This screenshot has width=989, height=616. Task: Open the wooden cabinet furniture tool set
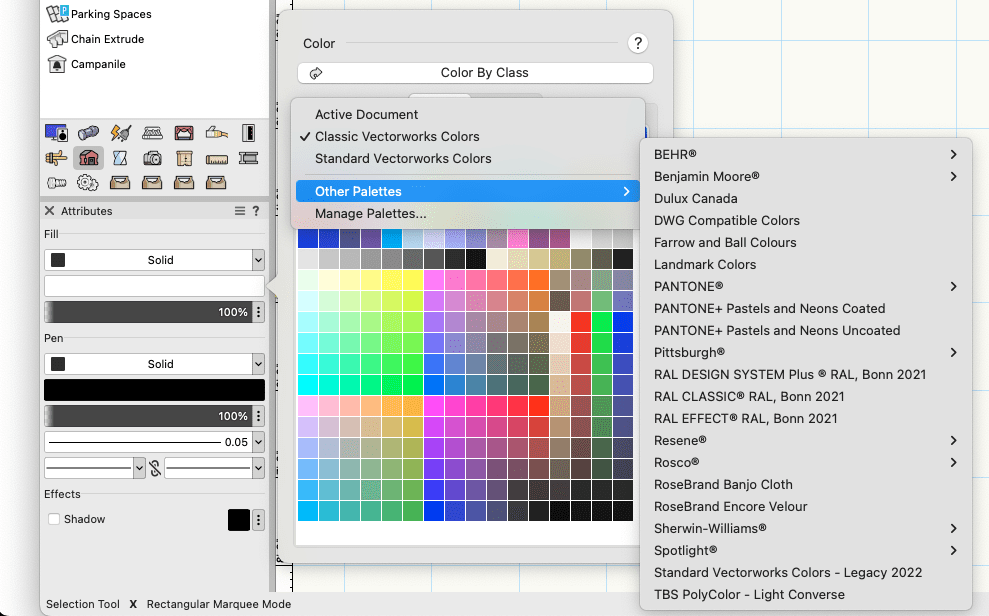[x=184, y=158]
